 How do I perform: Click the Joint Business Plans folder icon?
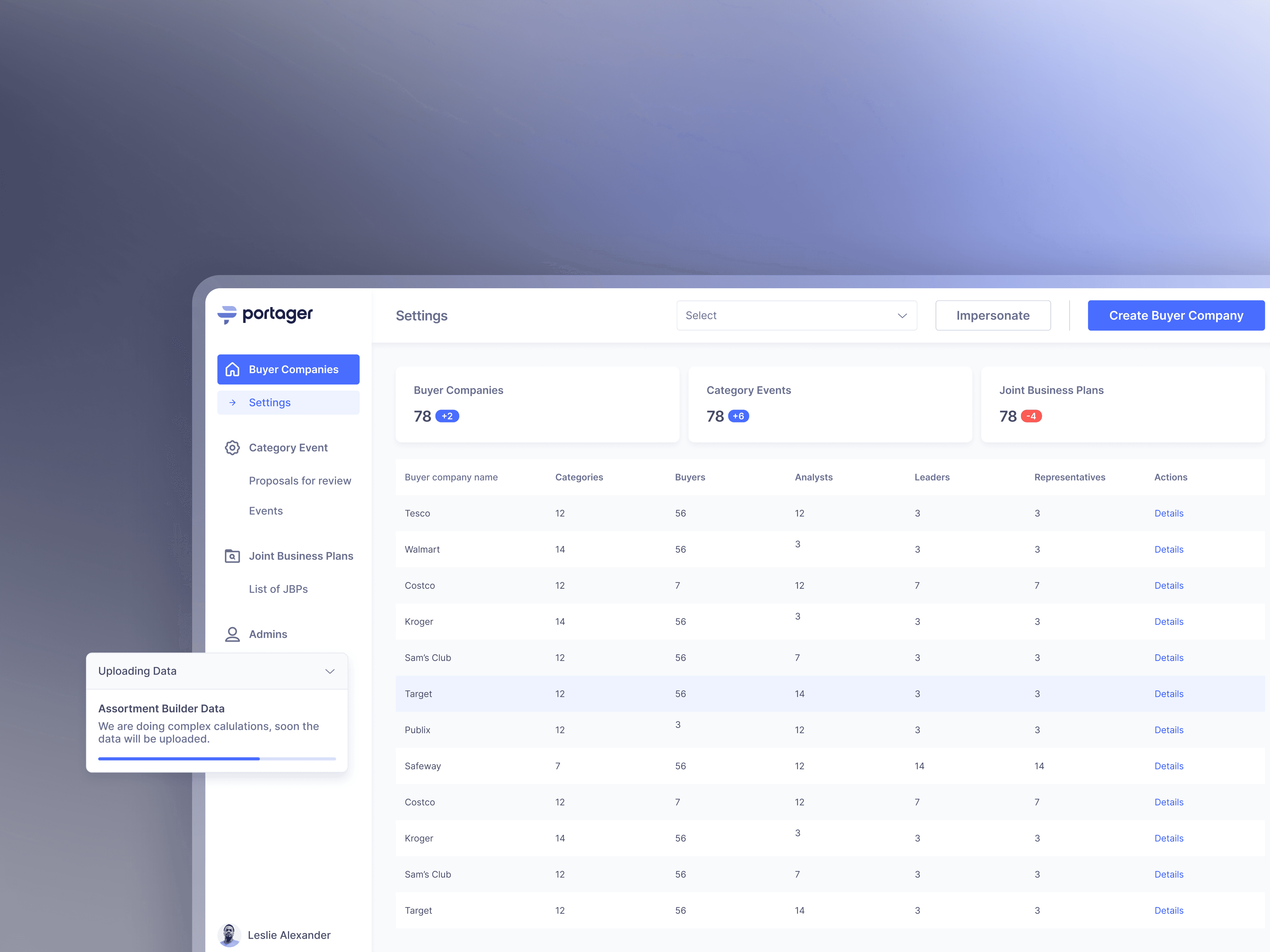(233, 555)
